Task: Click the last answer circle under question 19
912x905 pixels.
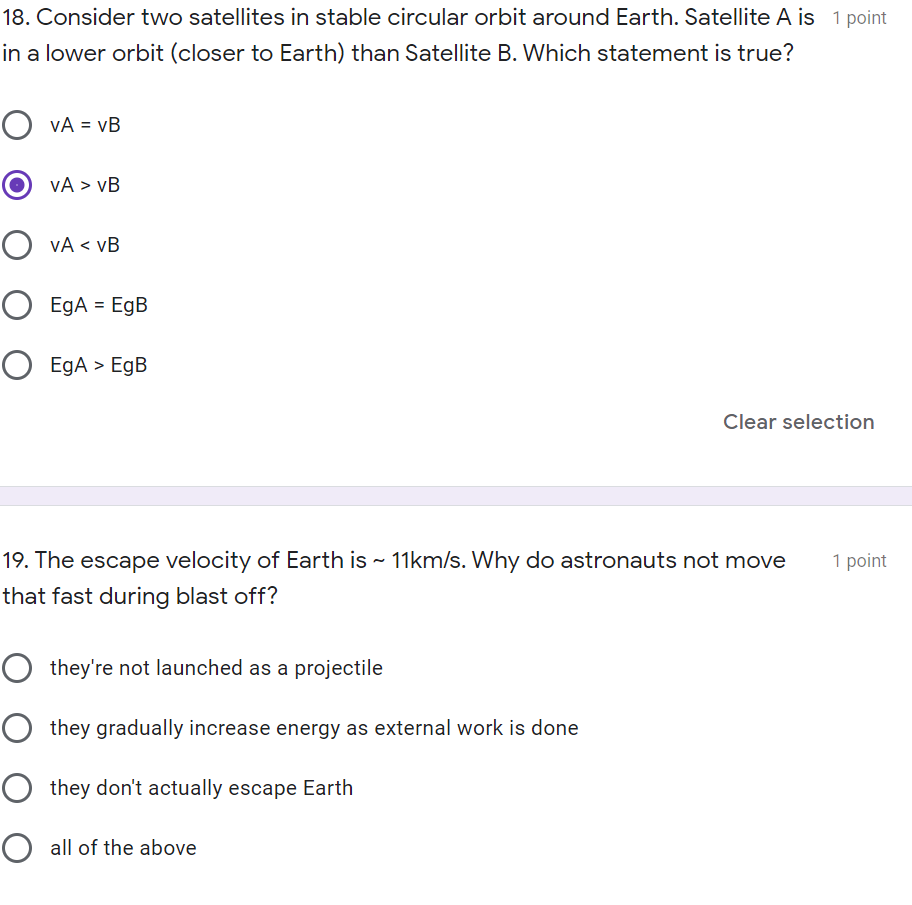Action: (x=17, y=848)
